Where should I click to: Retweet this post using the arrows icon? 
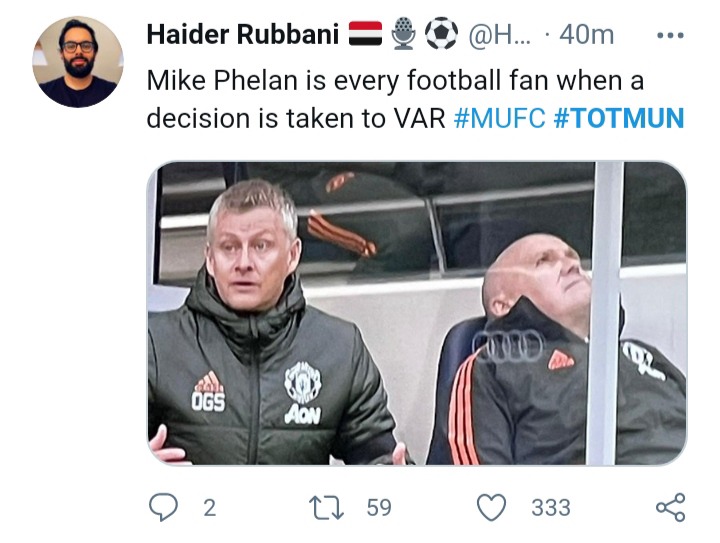[326, 508]
